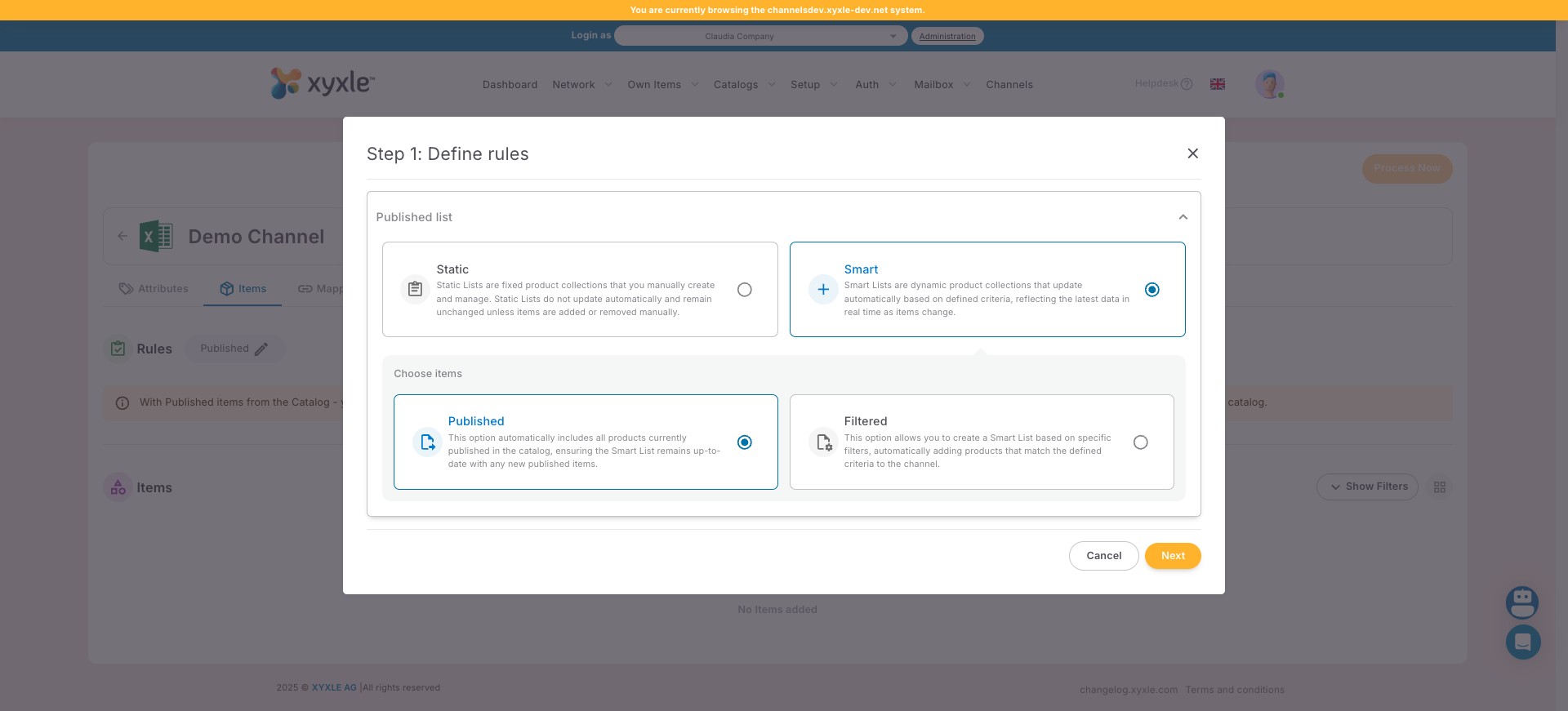
Task: Click the Rules checklist icon
Action: 118,349
